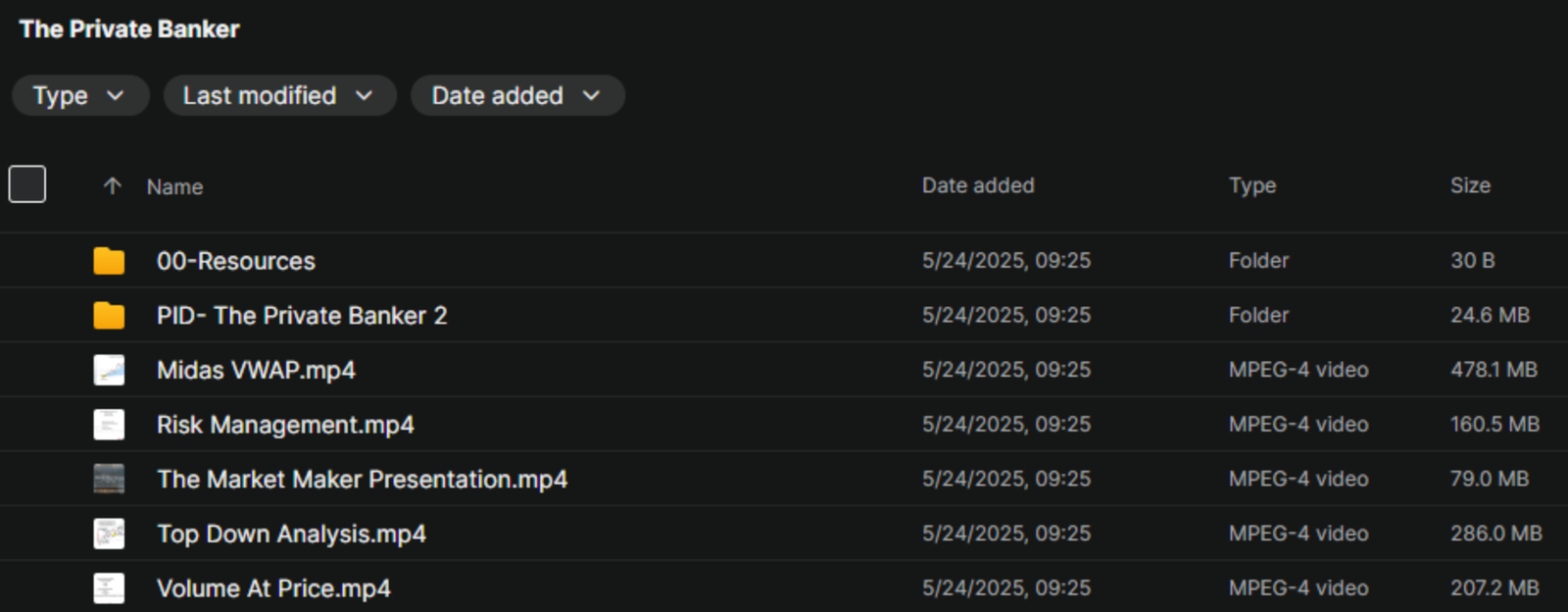Sort files by the Size column header
Image resolution: width=1568 pixels, height=612 pixels.
(1470, 185)
